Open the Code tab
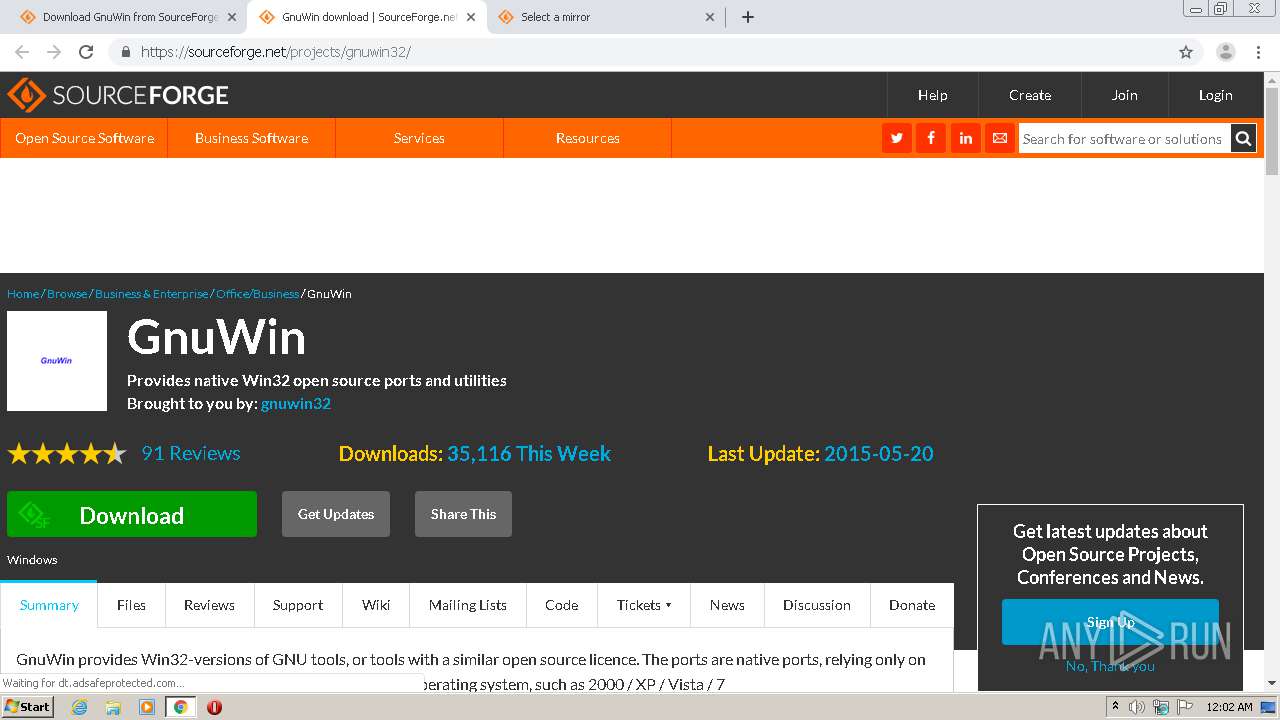This screenshot has width=1280, height=720. (x=561, y=605)
